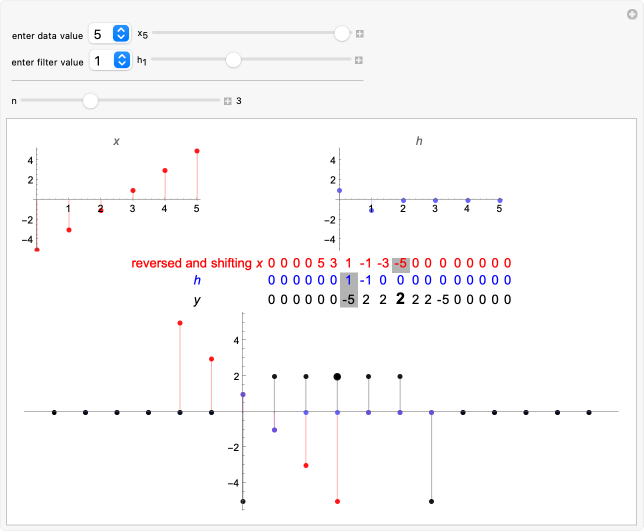644x532 pixels.
Task: Expand the x5 slider controls plus icon
Action: pos(360,34)
